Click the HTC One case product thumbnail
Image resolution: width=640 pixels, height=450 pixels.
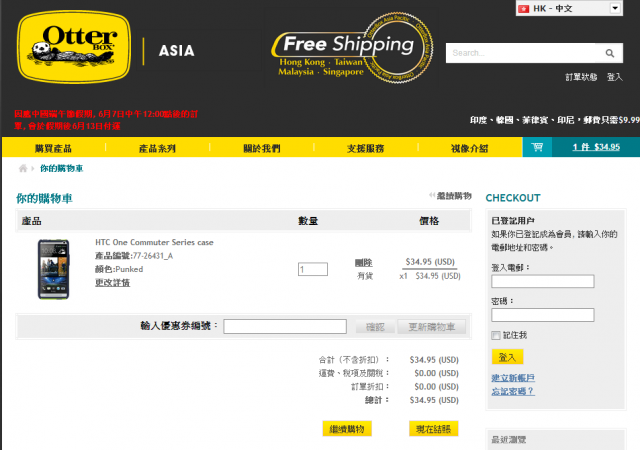(53, 270)
